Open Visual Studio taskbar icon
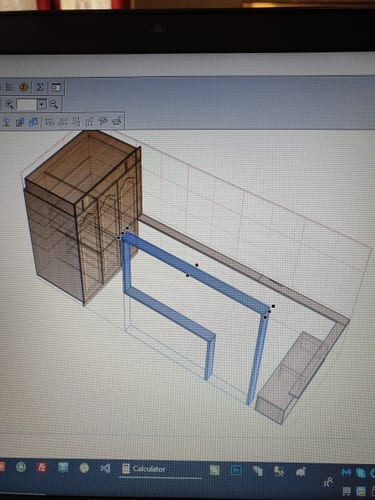This screenshot has height=500, width=375. pos(105,468)
